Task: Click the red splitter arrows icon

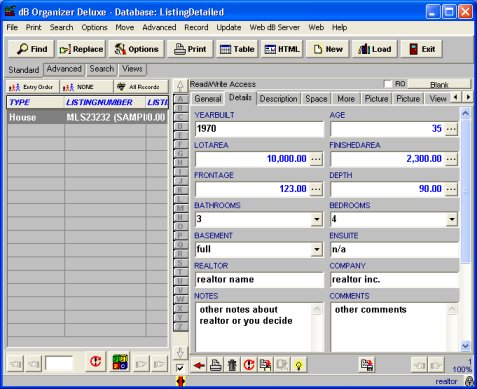Action: pos(180,381)
